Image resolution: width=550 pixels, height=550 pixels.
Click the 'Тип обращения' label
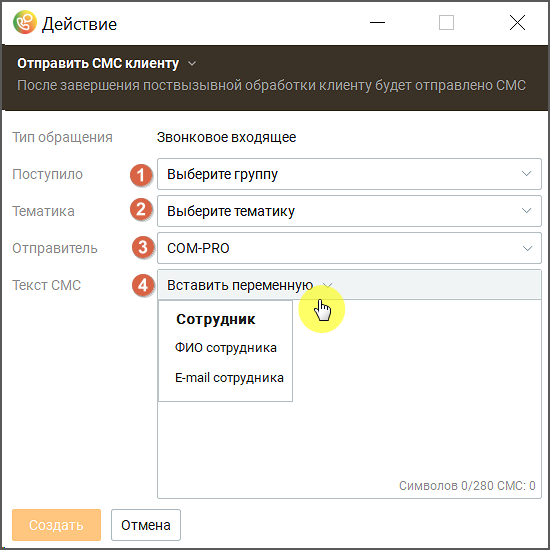62,137
